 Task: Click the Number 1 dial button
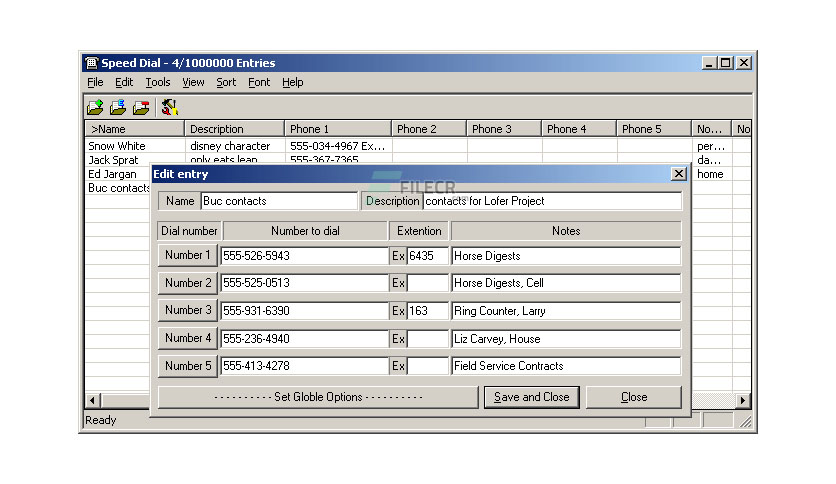click(188, 255)
